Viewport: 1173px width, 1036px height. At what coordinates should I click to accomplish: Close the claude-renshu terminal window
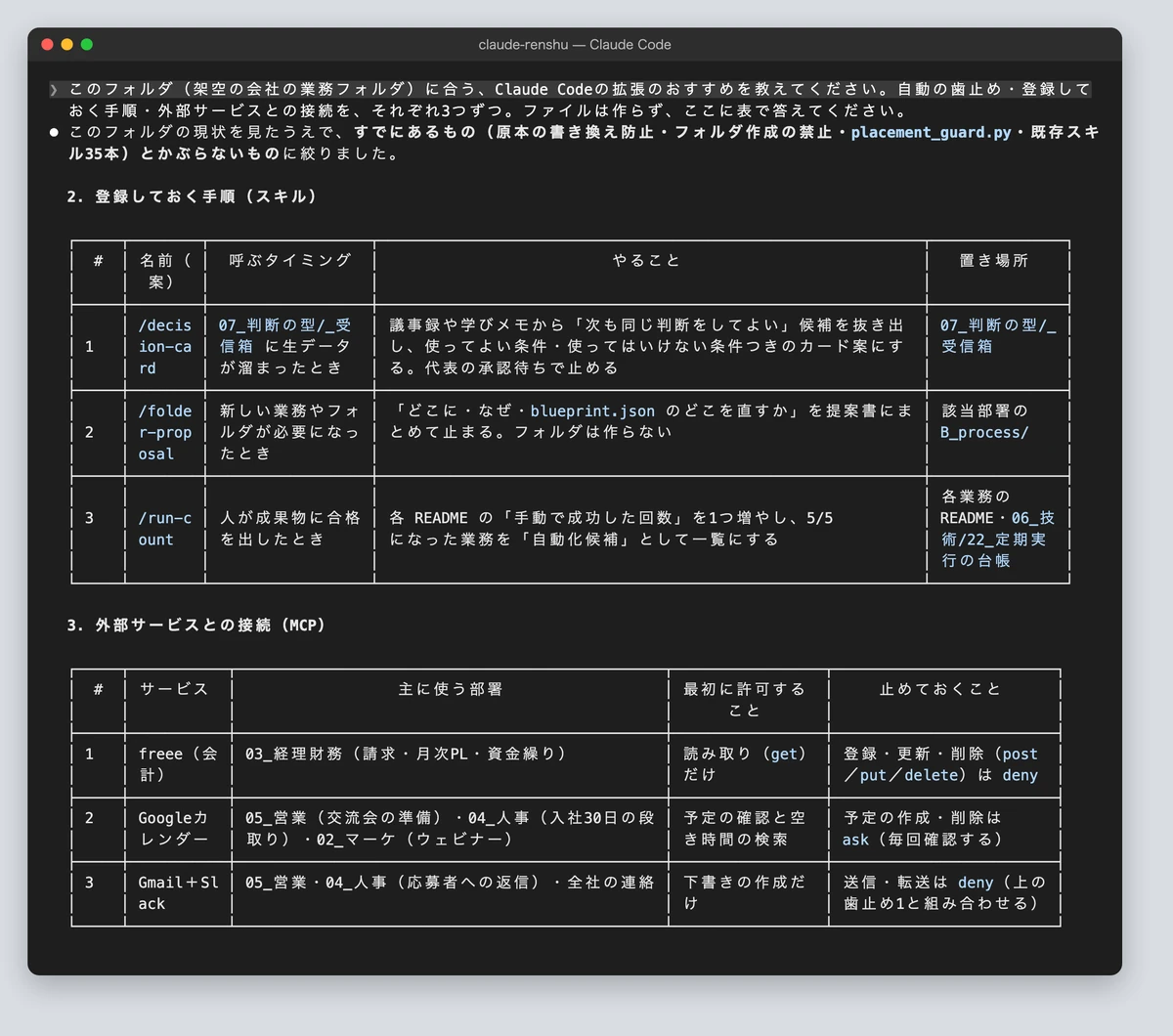47,44
